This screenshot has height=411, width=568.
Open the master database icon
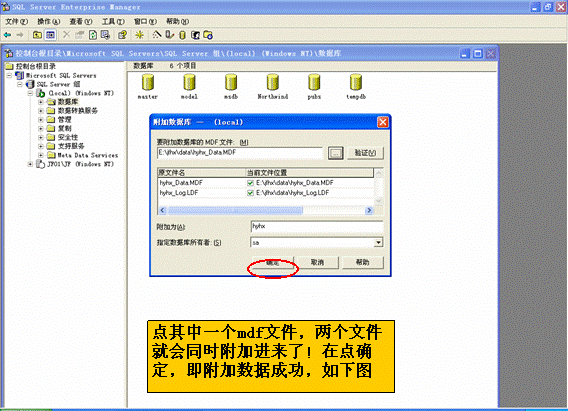point(148,83)
